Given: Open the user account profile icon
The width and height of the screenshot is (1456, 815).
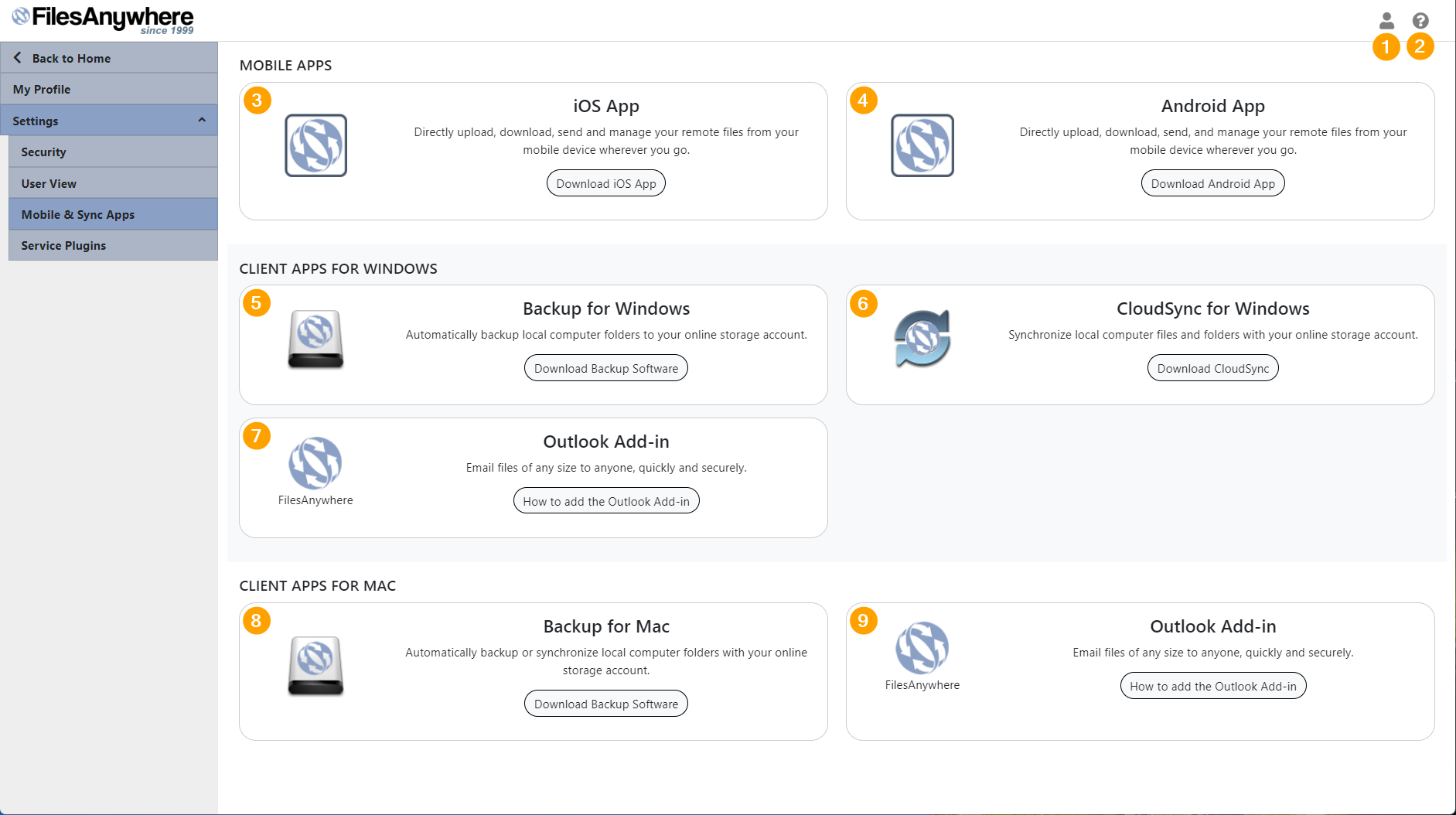Looking at the screenshot, I should tap(1386, 21).
